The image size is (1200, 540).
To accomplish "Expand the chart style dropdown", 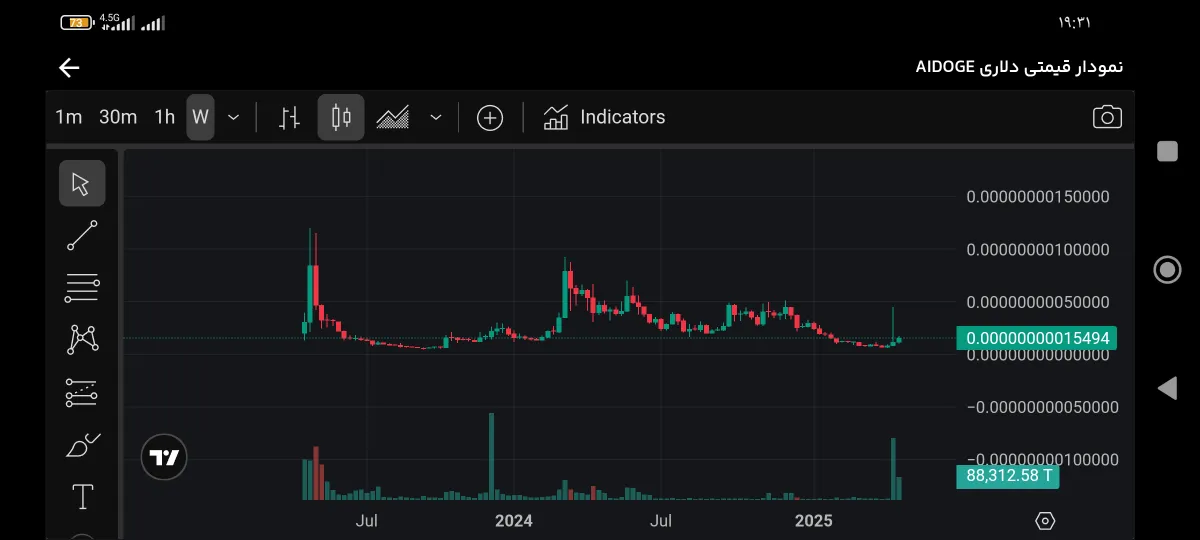I will tap(436, 117).
